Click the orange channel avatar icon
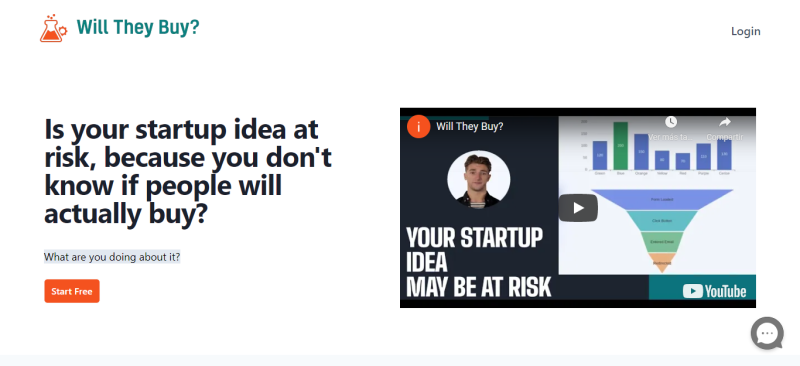Screen dimensions: 800x366 point(418,126)
